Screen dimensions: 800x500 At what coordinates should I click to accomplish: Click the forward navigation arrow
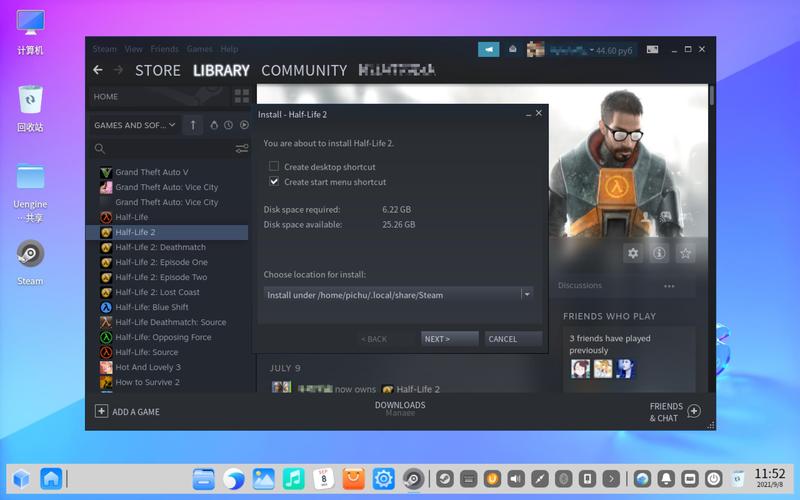[x=118, y=70]
